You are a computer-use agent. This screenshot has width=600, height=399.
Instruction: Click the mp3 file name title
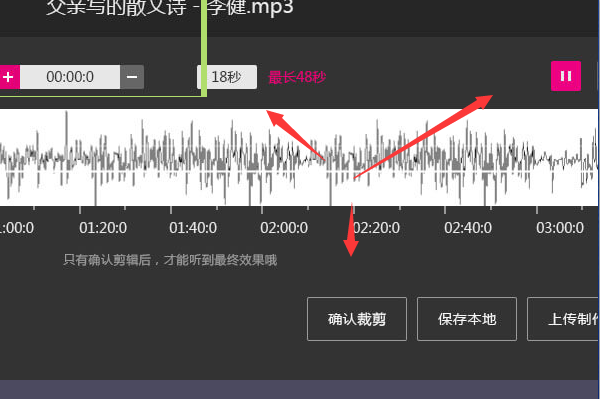[x=170, y=8]
